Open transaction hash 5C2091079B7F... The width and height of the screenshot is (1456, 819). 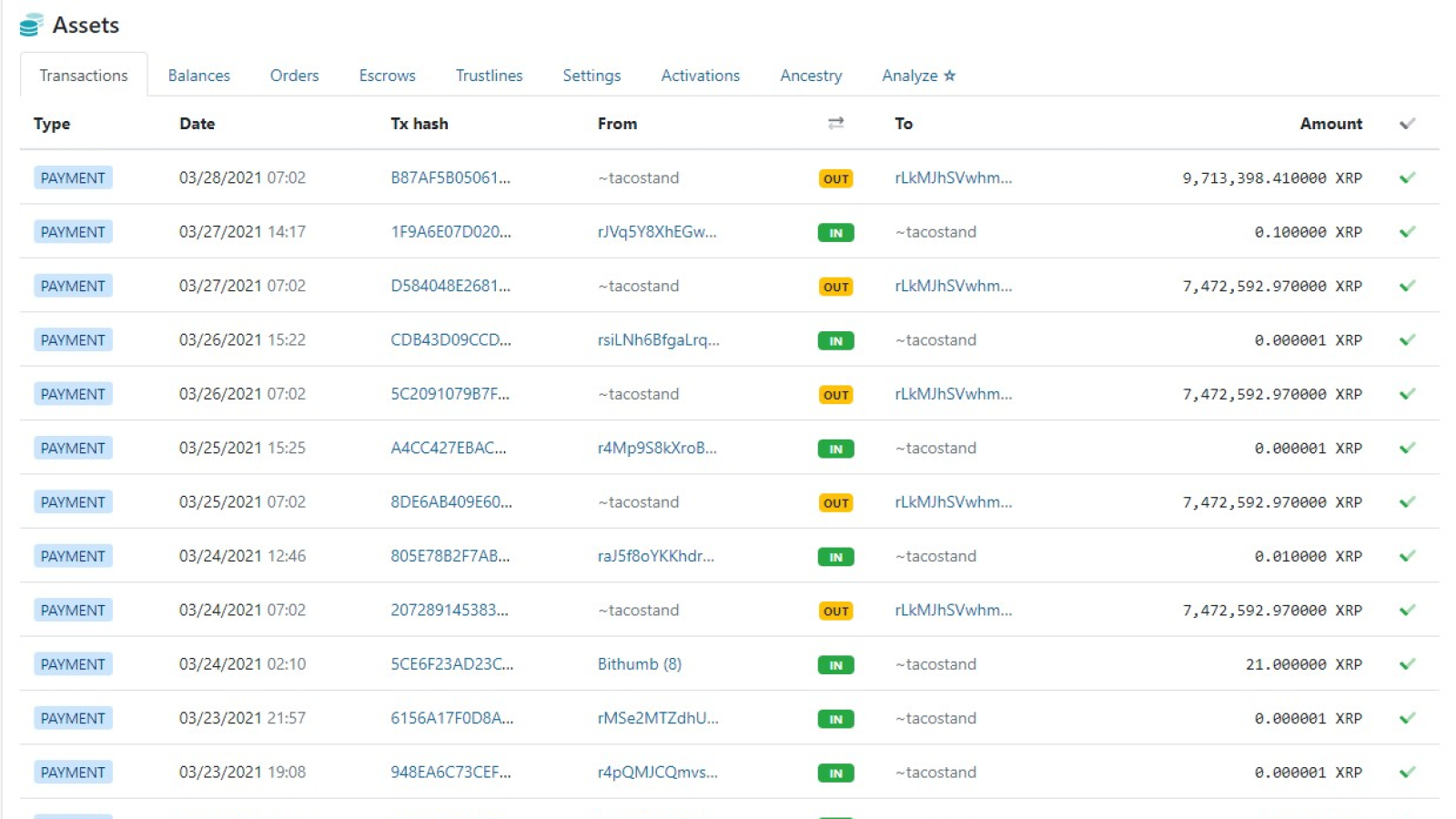point(450,394)
